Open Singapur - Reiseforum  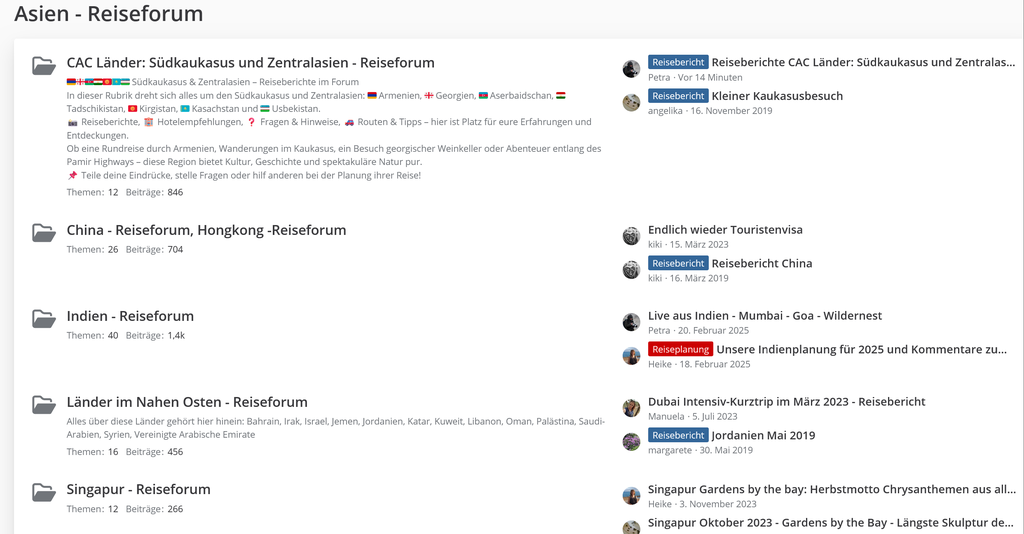click(138, 489)
